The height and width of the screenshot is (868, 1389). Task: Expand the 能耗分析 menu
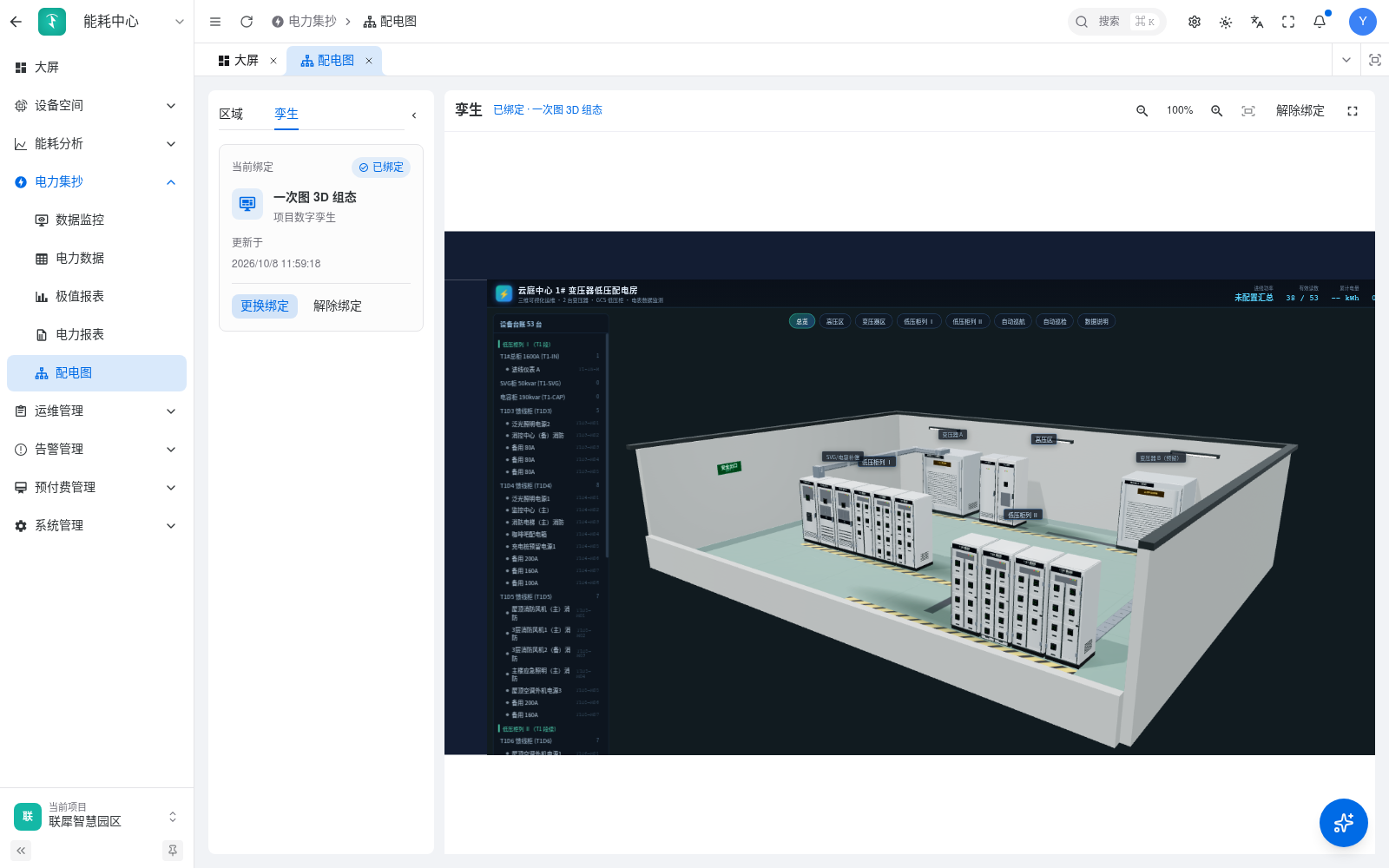click(x=97, y=143)
